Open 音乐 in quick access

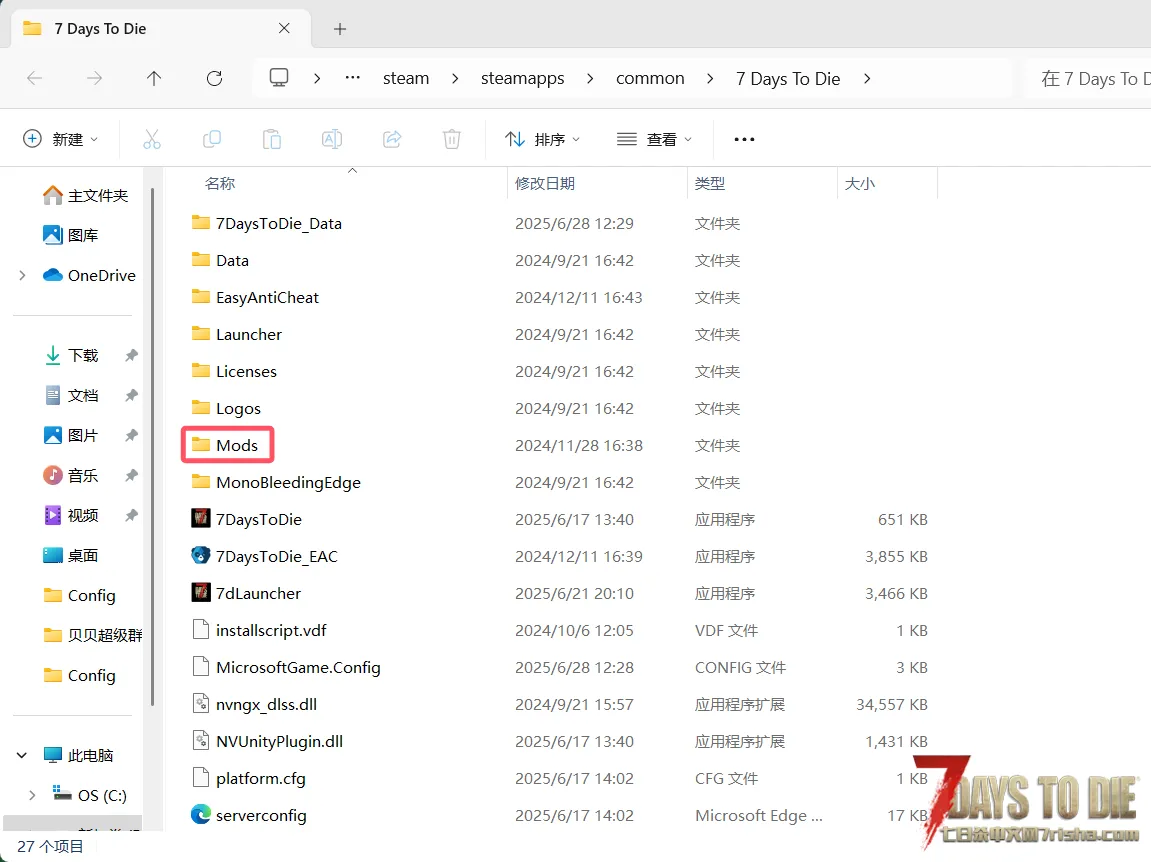click(71, 475)
